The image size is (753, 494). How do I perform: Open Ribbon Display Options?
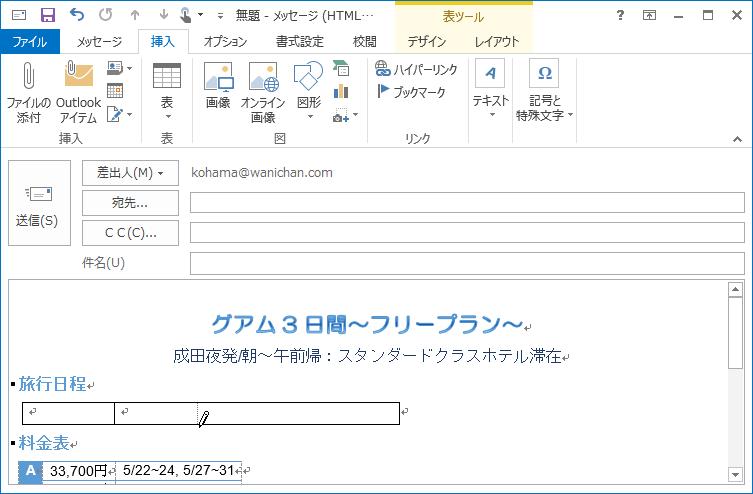click(x=649, y=15)
